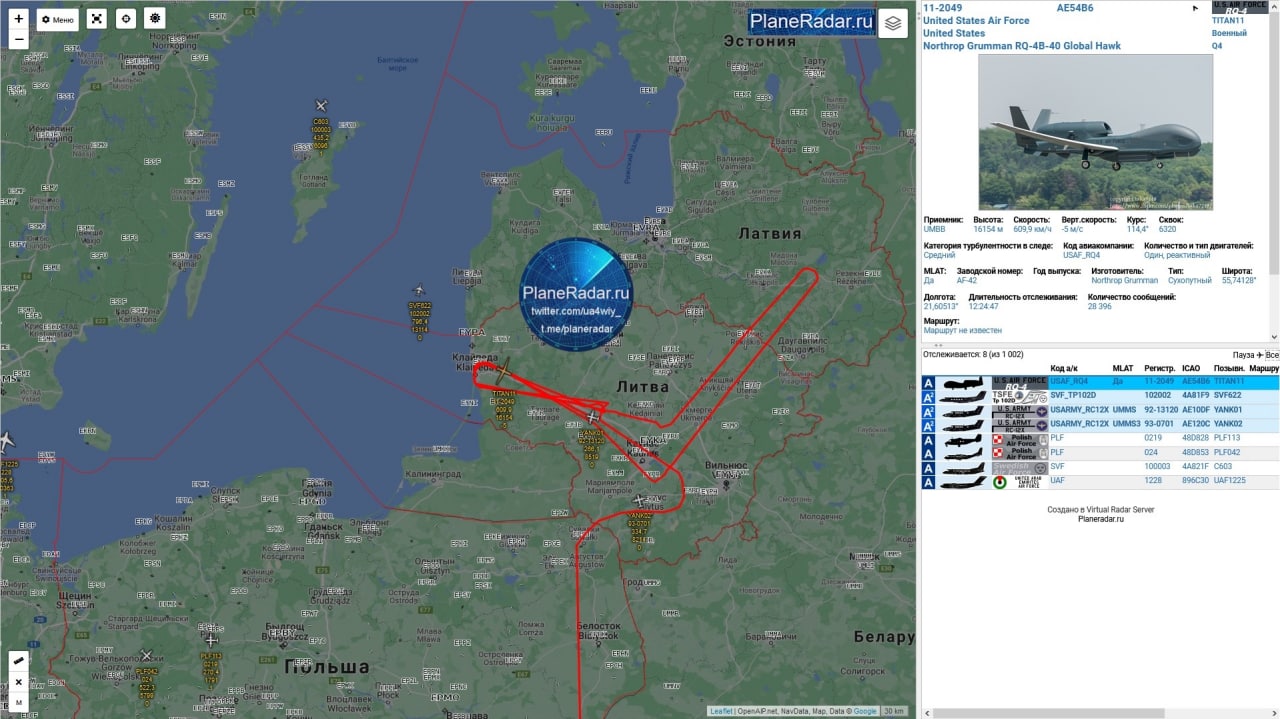Image resolution: width=1280 pixels, height=719 pixels.
Task: Click the UMBB receiver value
Action: (x=934, y=229)
